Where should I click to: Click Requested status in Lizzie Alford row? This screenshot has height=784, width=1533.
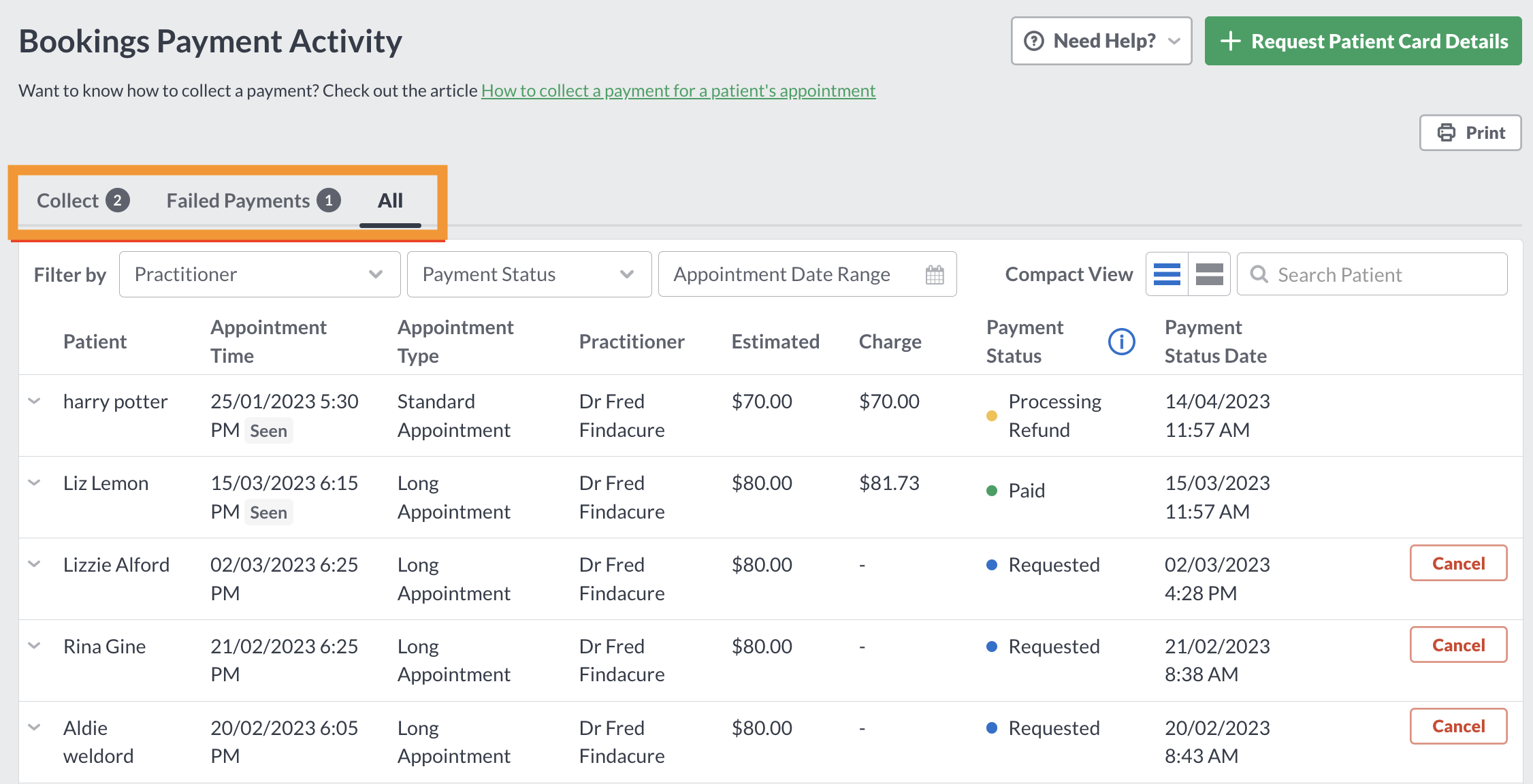pos(1054,565)
